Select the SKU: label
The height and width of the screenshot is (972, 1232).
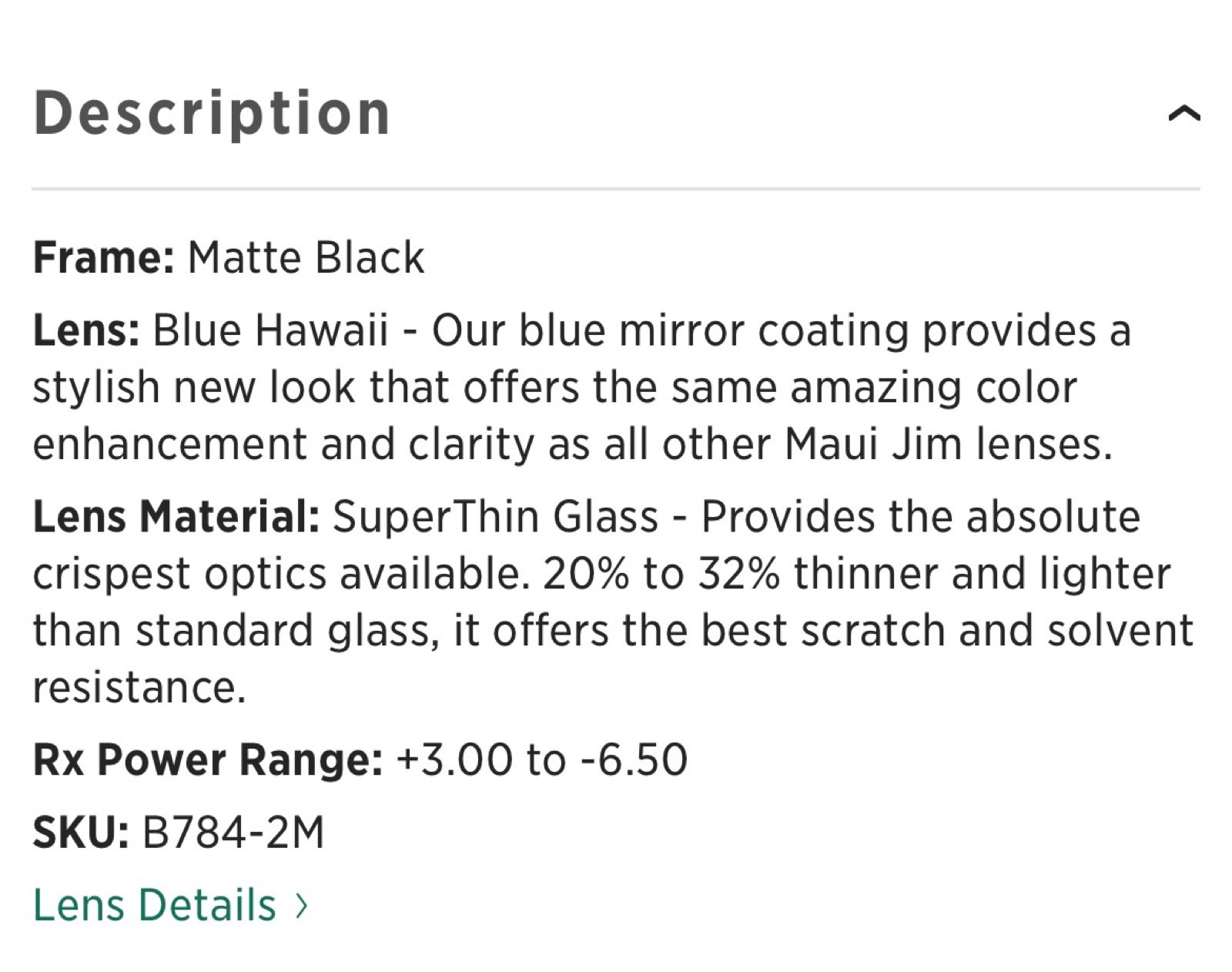pos(81,833)
